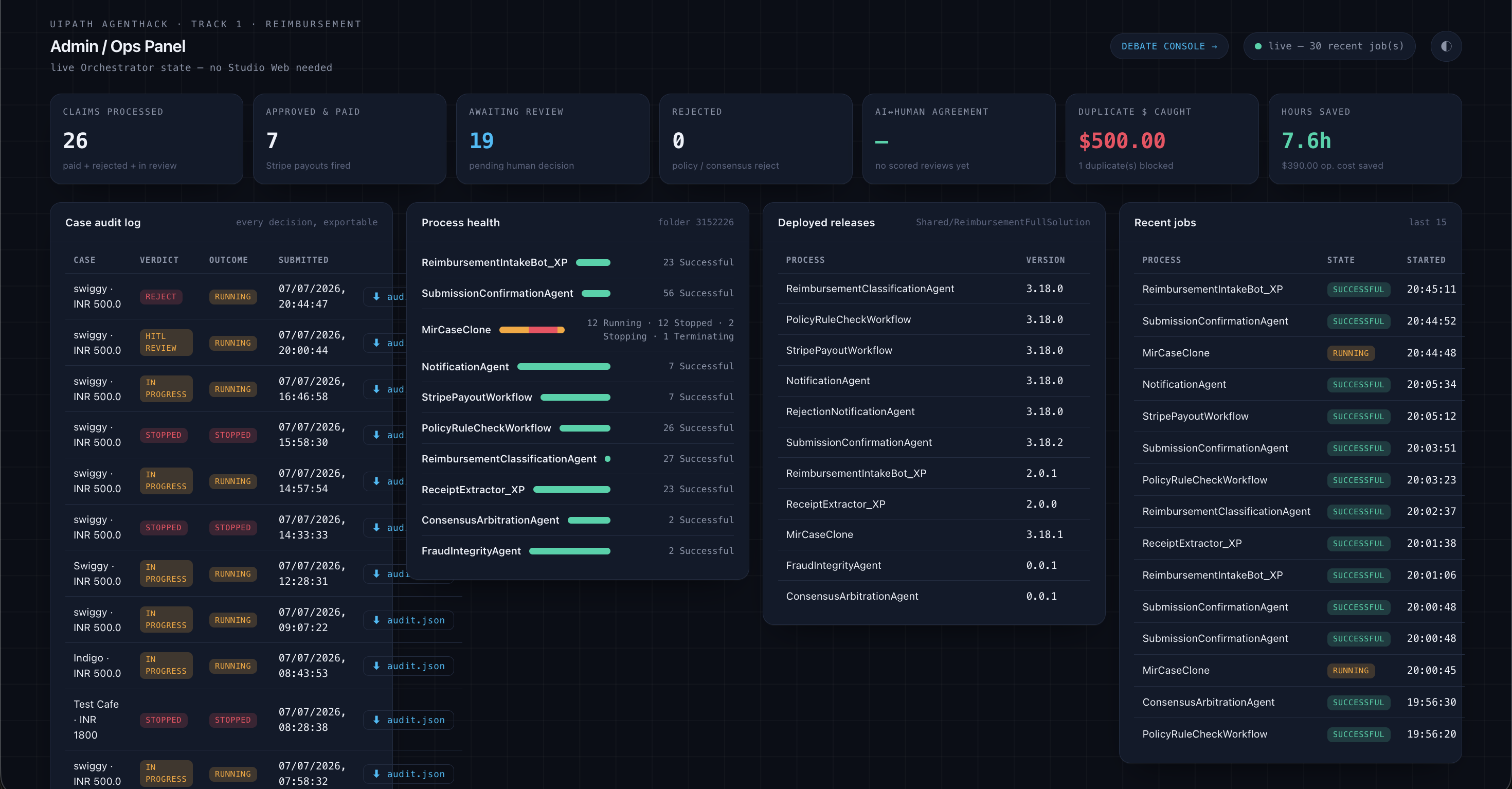
Task: Select ConsensusArbitrationAgent in Deployed releases
Action: (x=934, y=596)
